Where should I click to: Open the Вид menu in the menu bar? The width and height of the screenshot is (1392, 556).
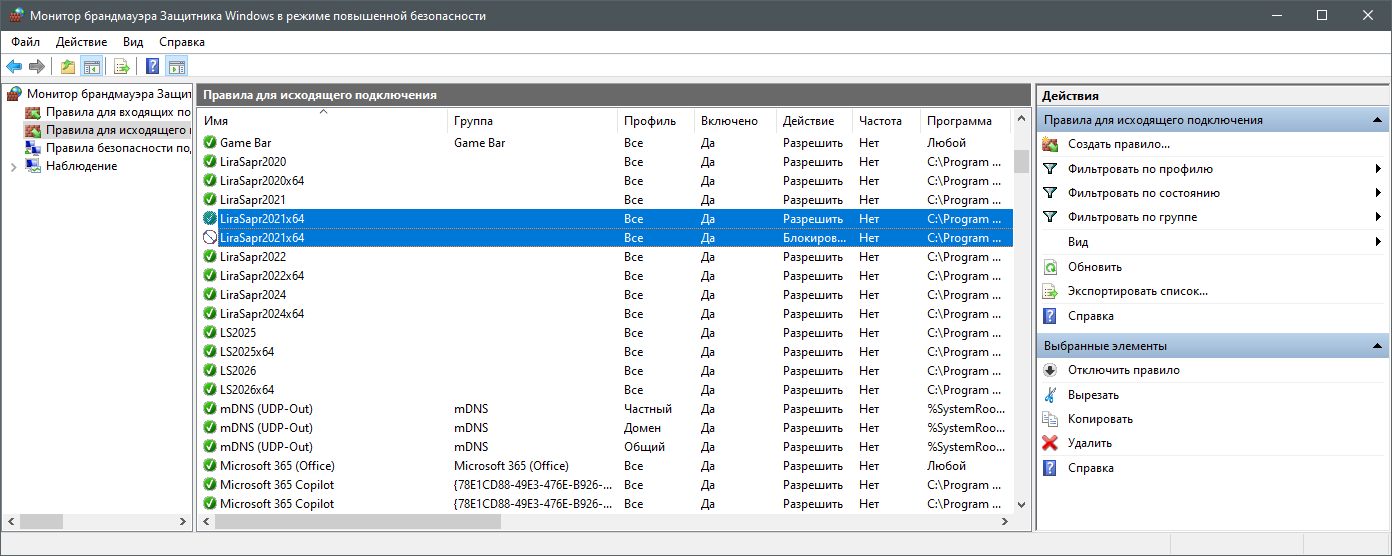click(x=133, y=42)
